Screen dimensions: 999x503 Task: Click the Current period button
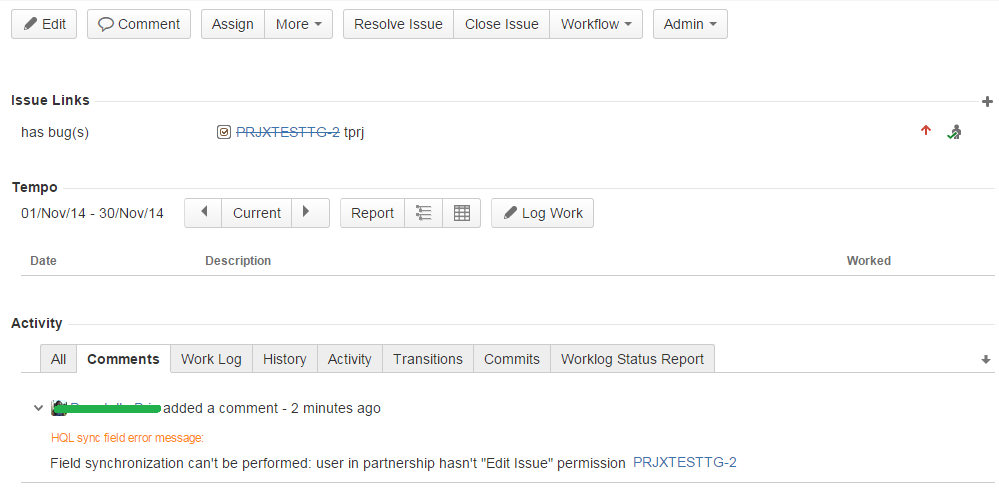(x=257, y=213)
